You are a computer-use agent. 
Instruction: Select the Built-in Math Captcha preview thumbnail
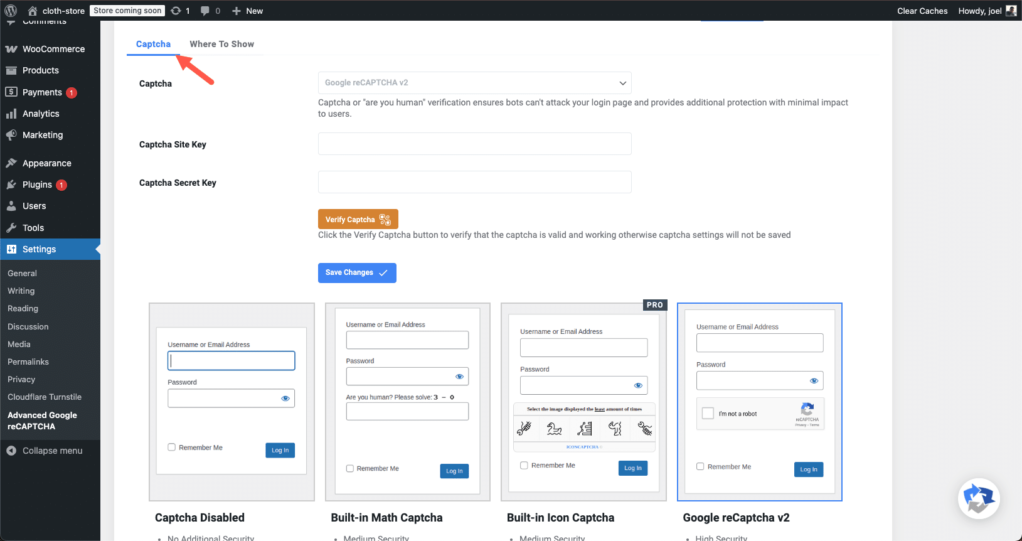[407, 401]
